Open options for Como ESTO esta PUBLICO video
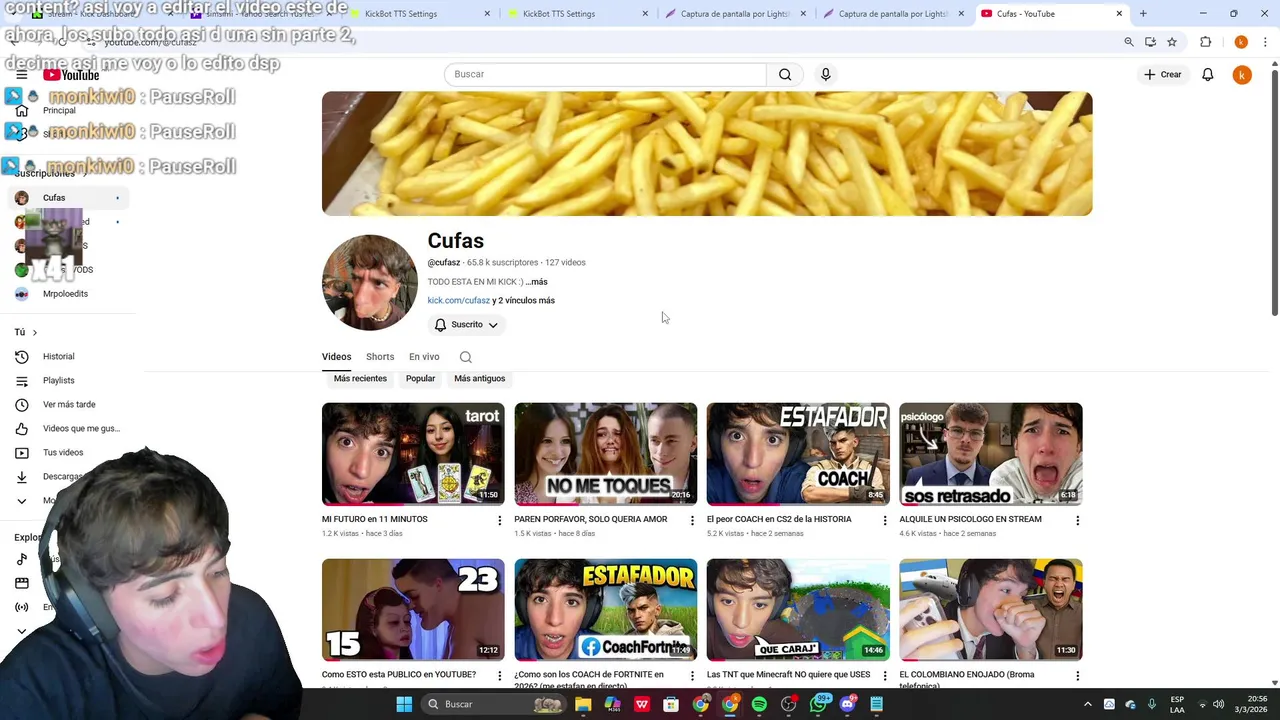This screenshot has height=720, width=1280. pos(500,676)
